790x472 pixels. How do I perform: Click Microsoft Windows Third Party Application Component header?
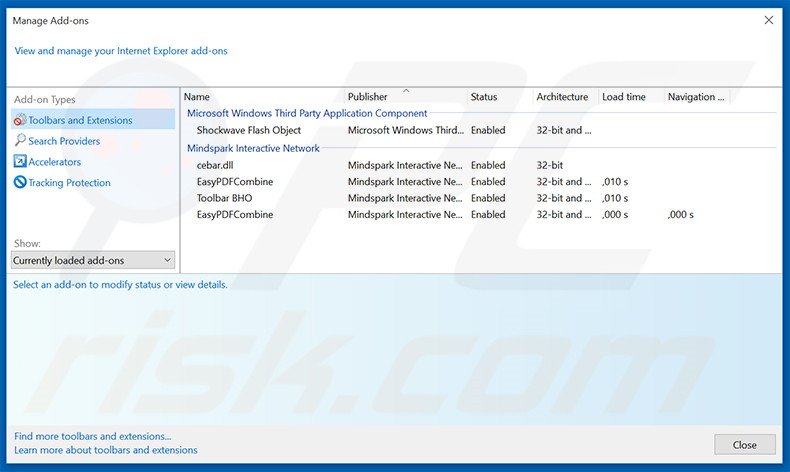tap(307, 113)
